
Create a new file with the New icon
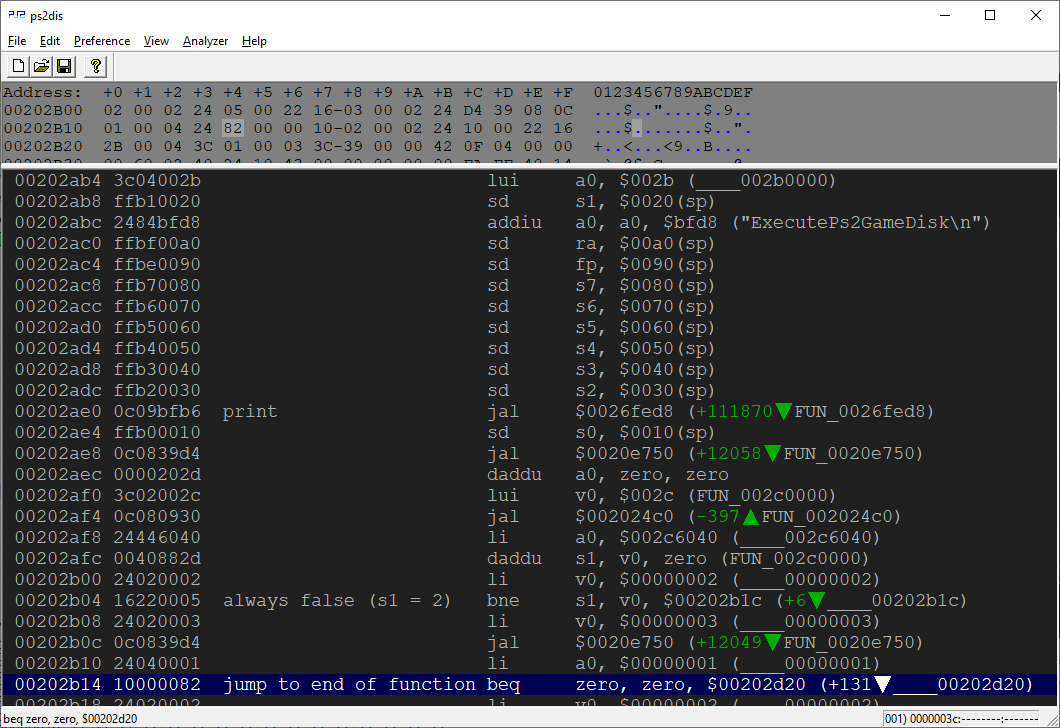[x=17, y=65]
